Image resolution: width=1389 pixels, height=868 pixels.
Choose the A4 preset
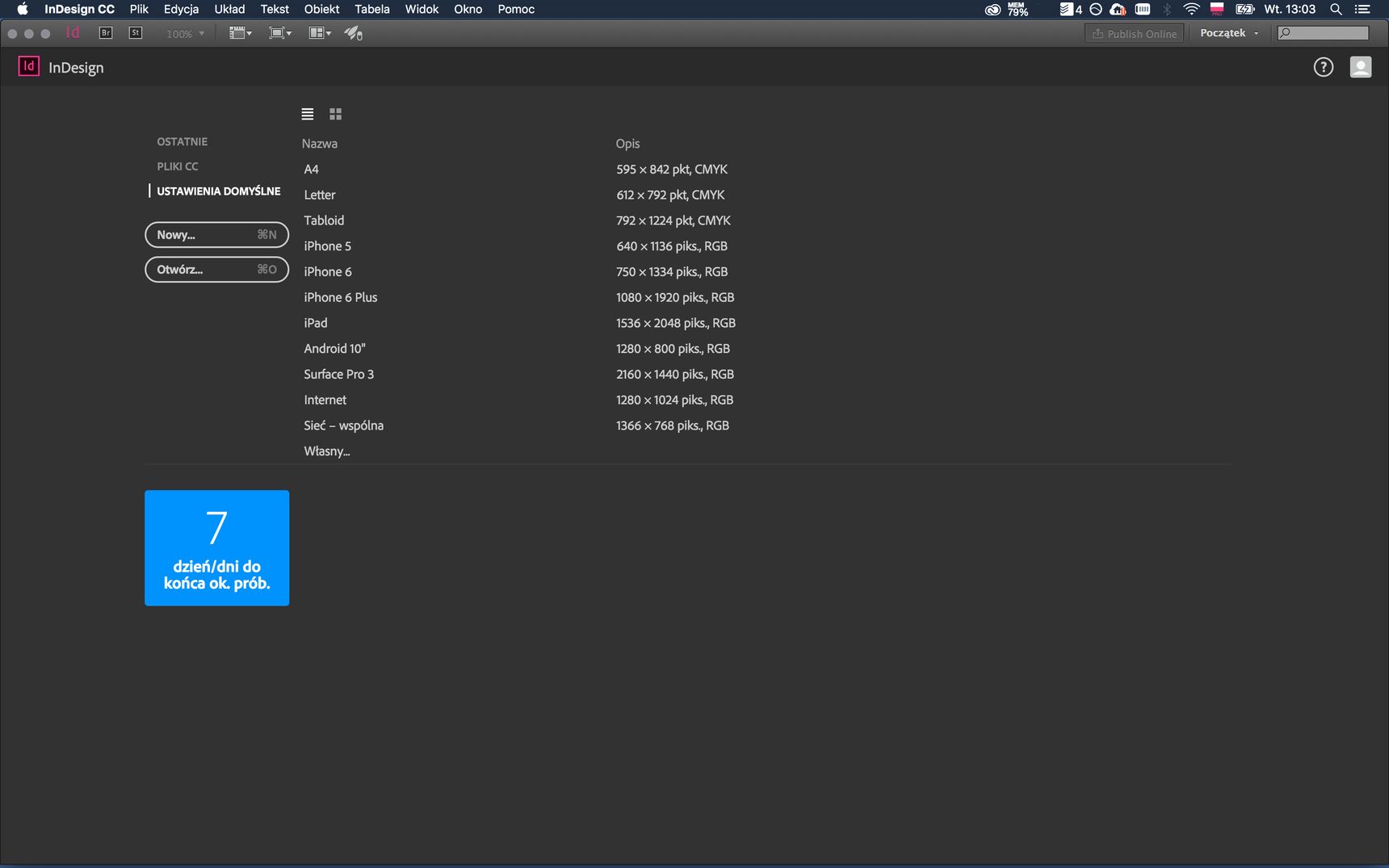(311, 170)
